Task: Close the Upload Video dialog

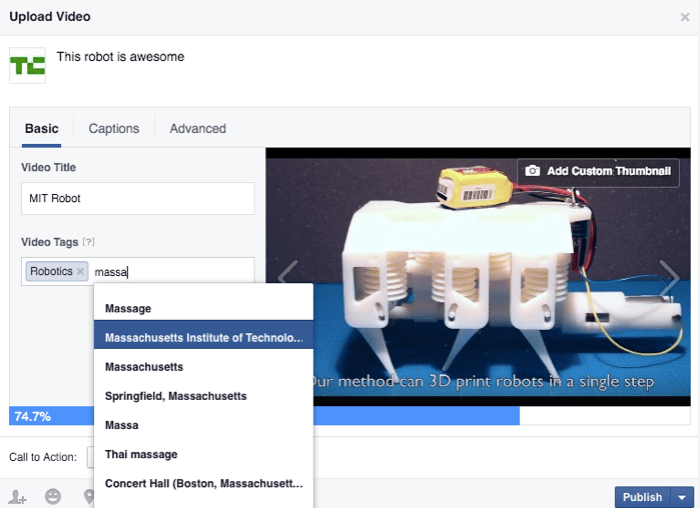Action: 684,17
